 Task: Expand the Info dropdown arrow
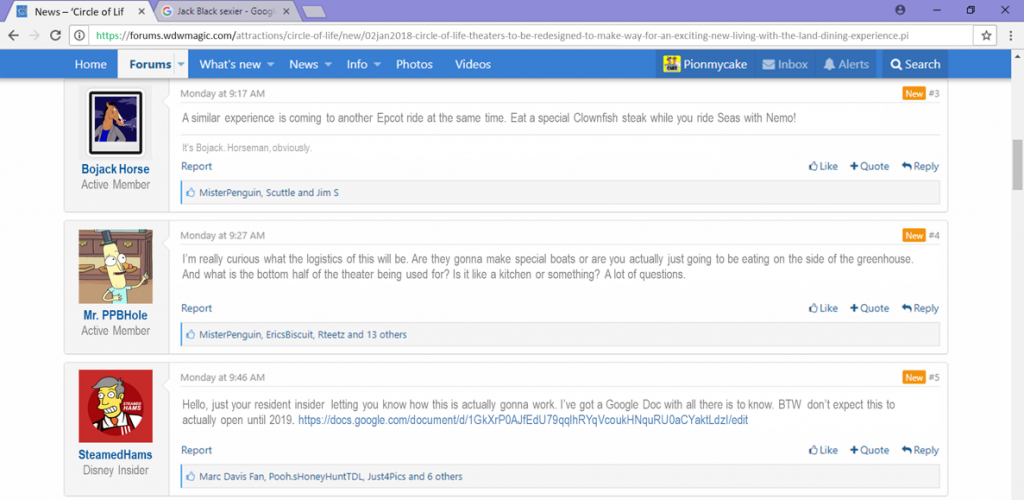[378, 65]
